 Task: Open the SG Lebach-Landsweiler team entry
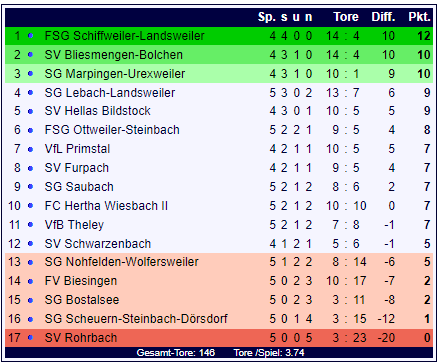pos(110,93)
